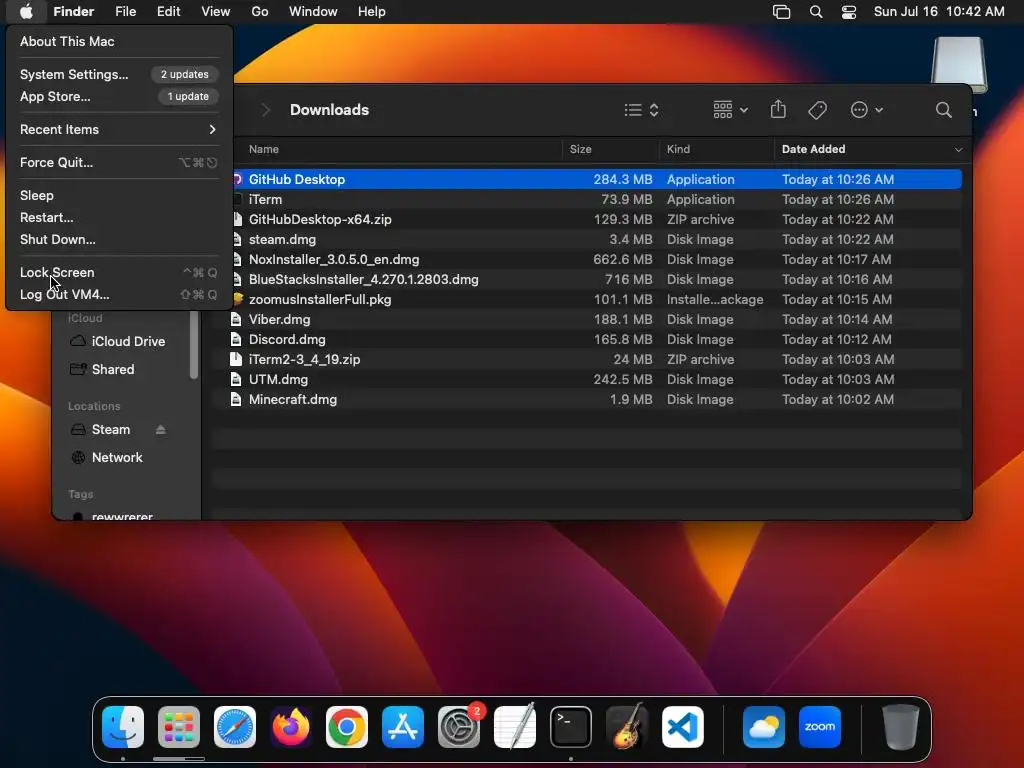Image resolution: width=1024 pixels, height=768 pixels.
Task: Open the Go menu in menu bar
Action: pos(260,12)
